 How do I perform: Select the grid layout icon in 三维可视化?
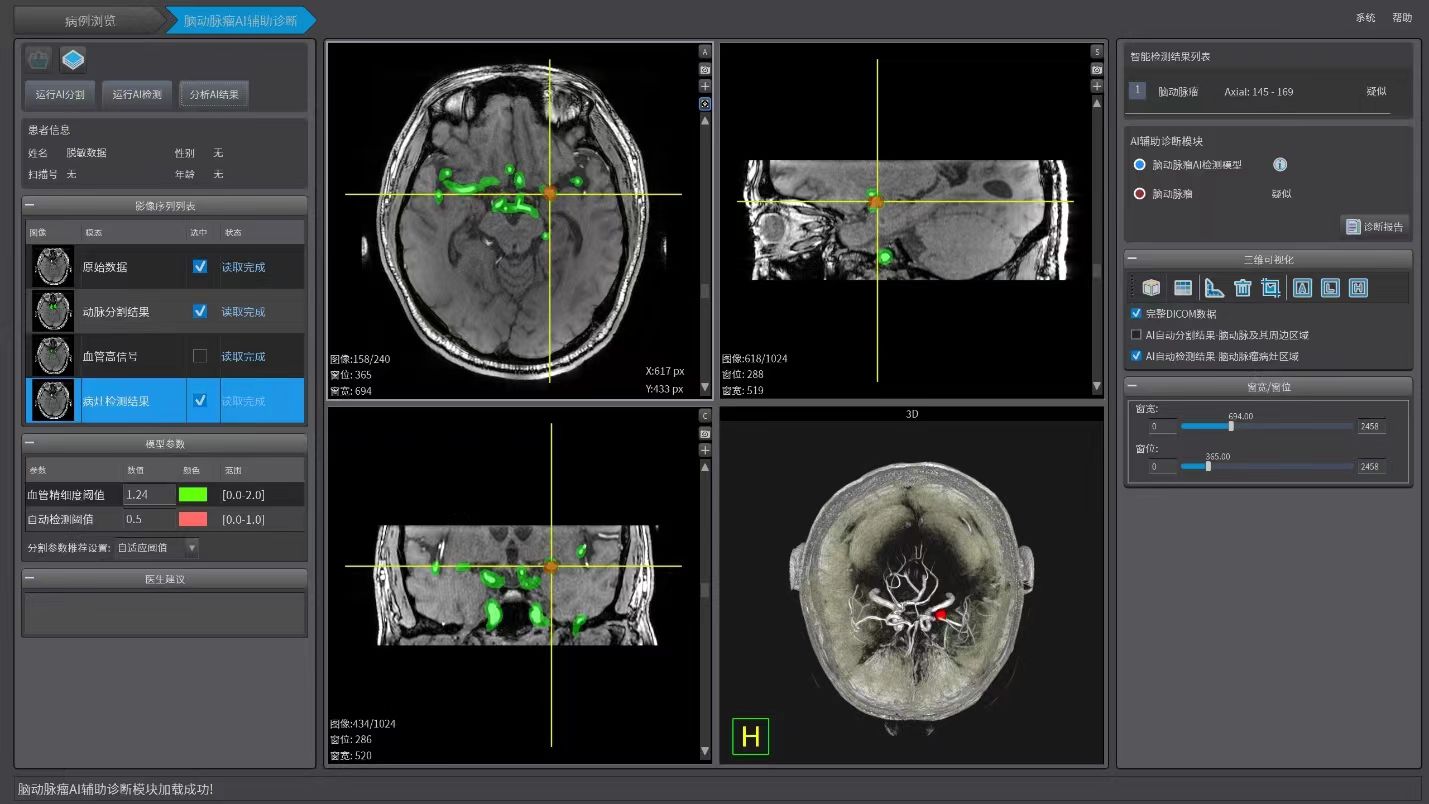click(x=1183, y=288)
